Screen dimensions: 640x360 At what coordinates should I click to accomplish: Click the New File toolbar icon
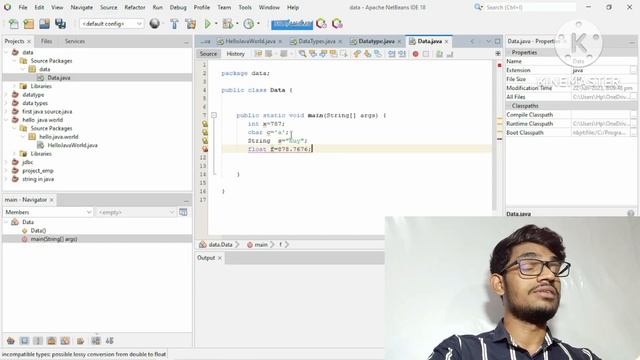13,24
